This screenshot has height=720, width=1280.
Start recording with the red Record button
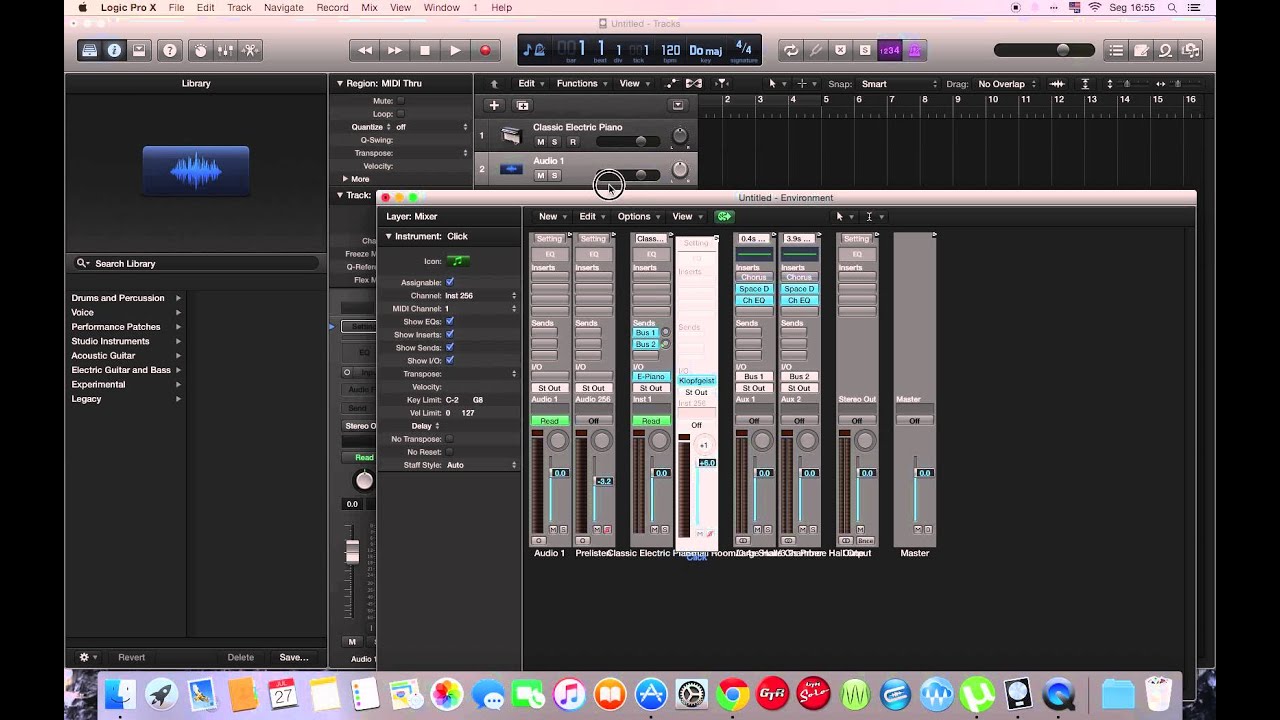(485, 50)
